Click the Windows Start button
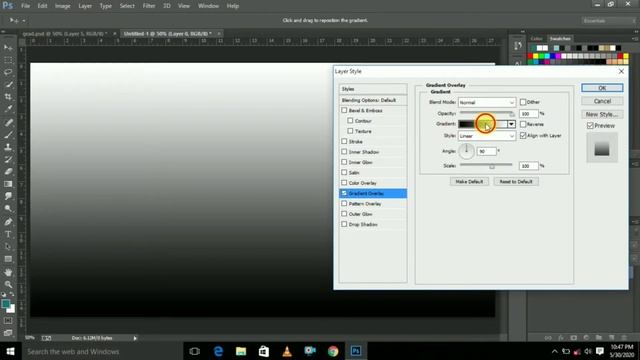 [x=10, y=351]
